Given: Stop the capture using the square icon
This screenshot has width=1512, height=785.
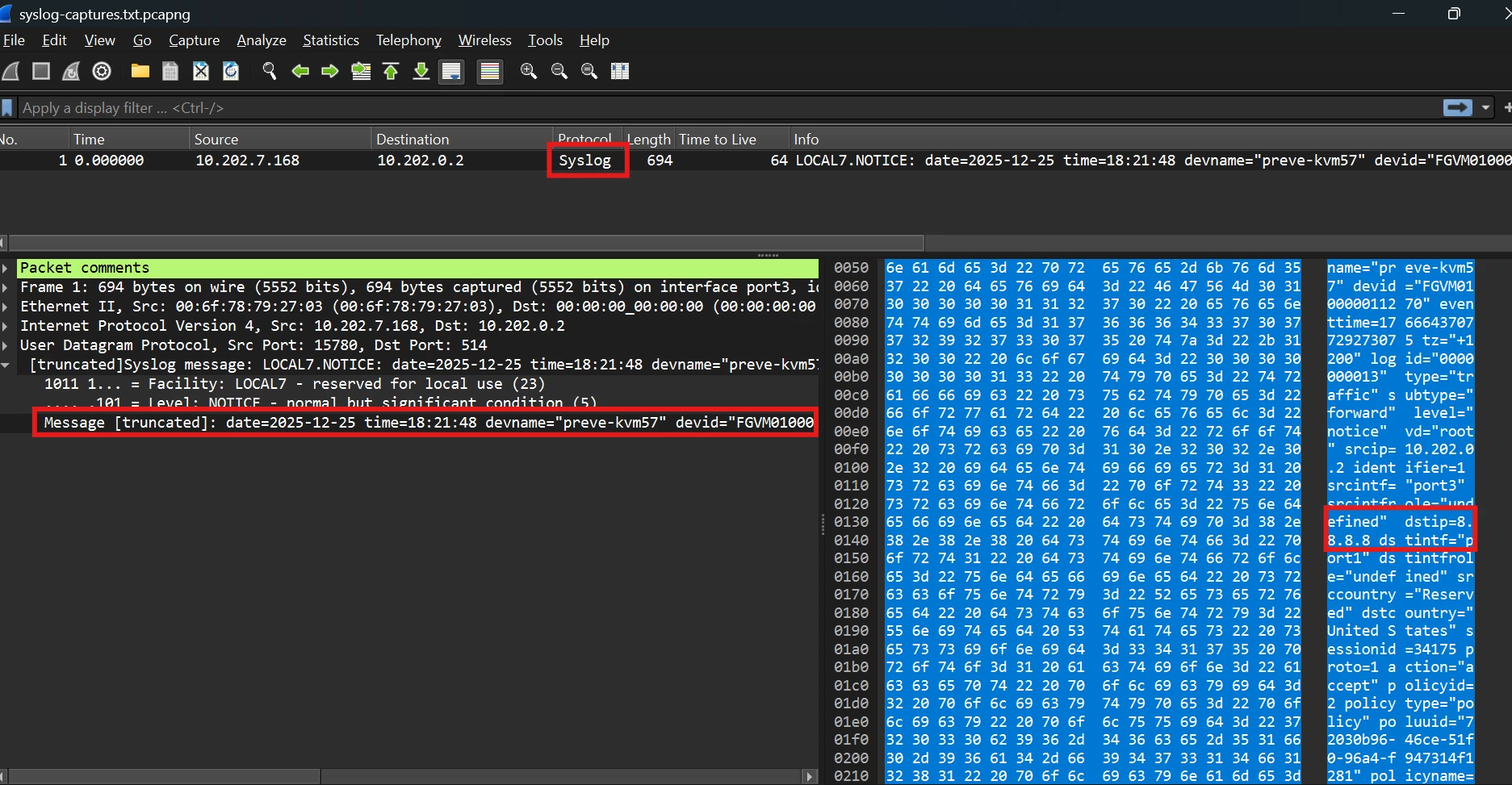Looking at the screenshot, I should [41, 71].
